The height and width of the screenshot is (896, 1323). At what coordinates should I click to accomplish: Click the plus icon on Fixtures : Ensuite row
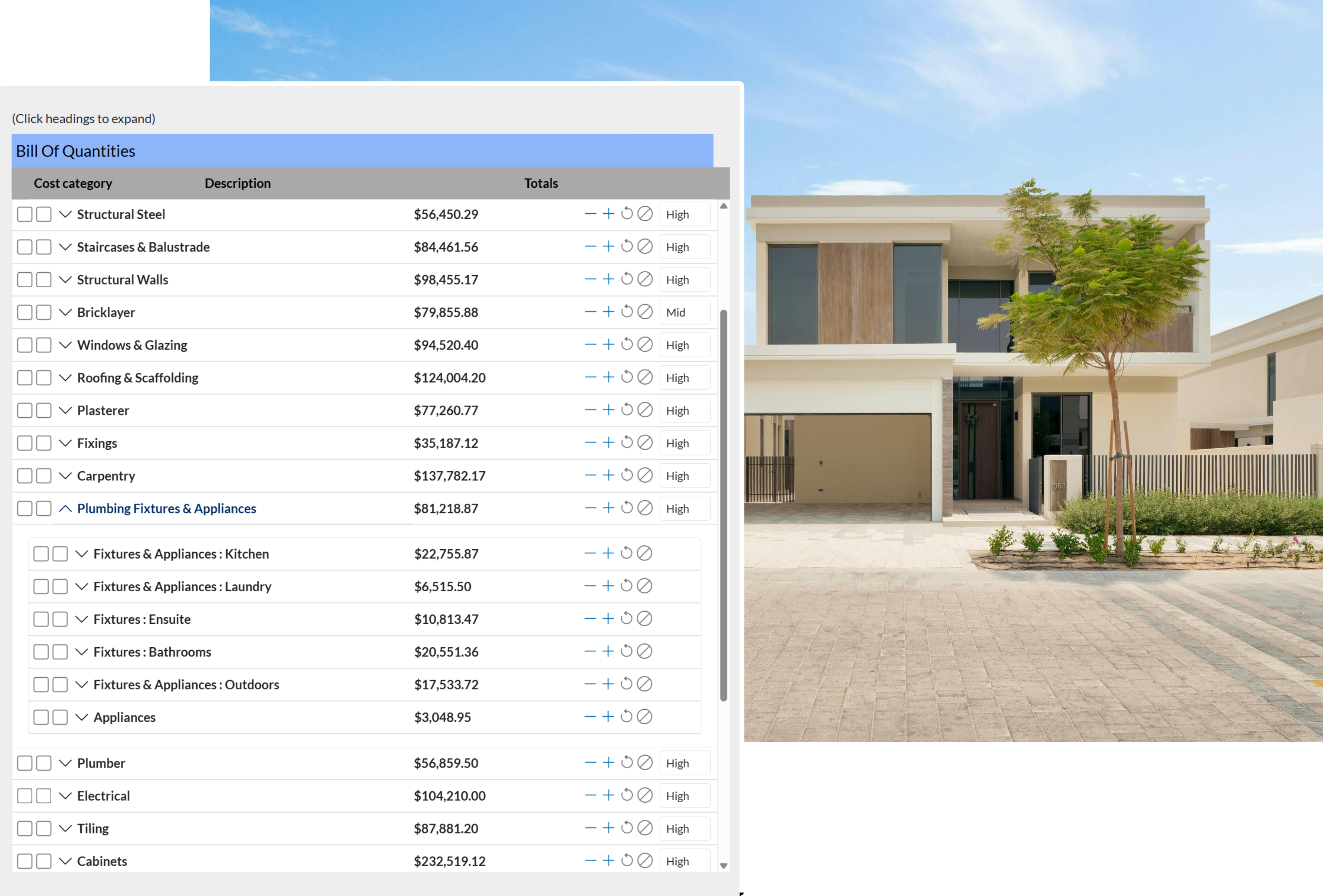coord(608,619)
